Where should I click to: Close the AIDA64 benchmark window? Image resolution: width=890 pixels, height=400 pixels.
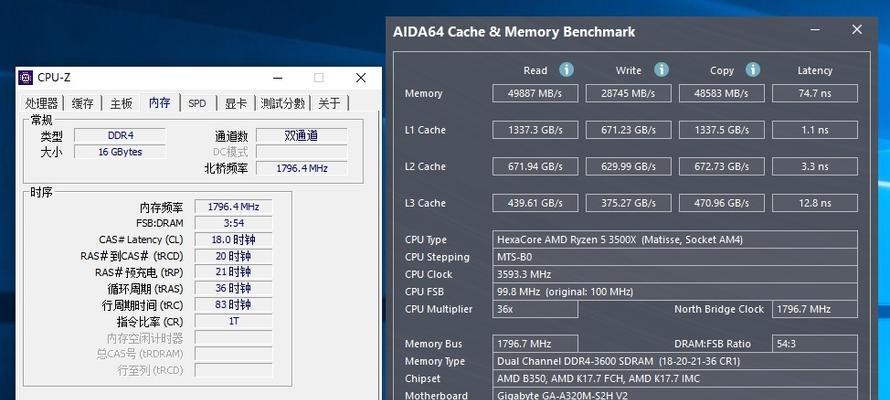[857, 30]
